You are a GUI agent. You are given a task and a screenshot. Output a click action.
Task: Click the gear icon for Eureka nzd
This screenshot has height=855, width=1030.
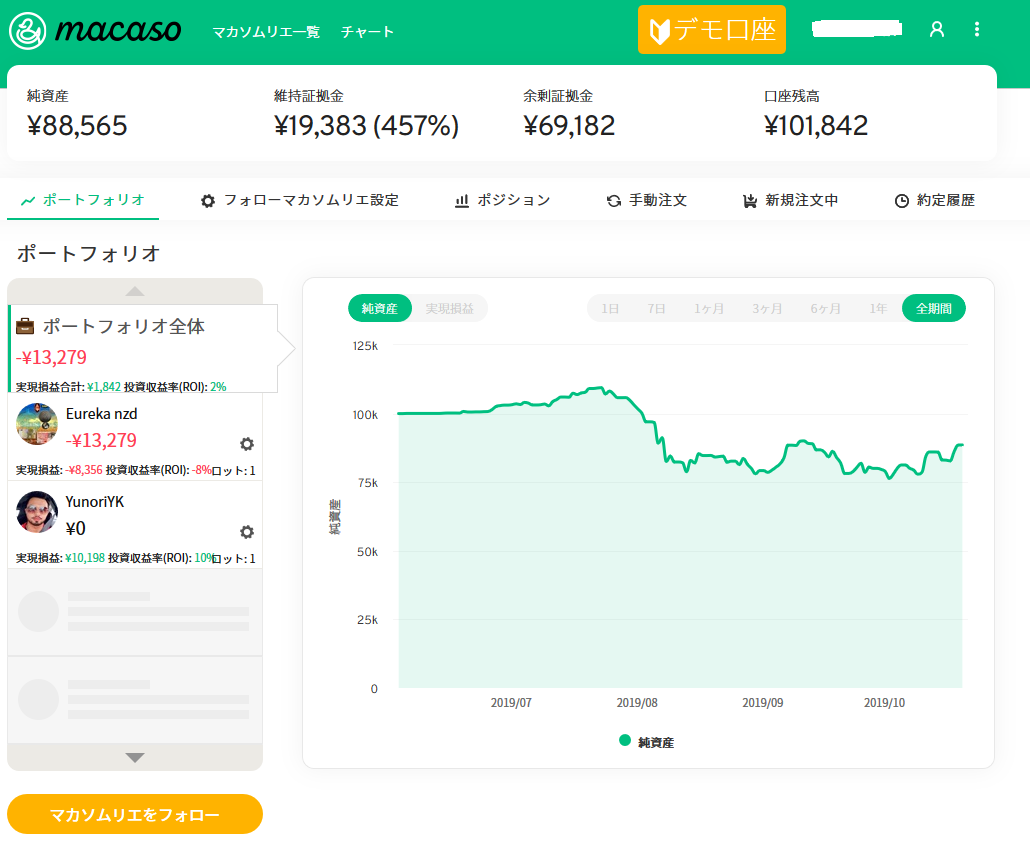(247, 444)
